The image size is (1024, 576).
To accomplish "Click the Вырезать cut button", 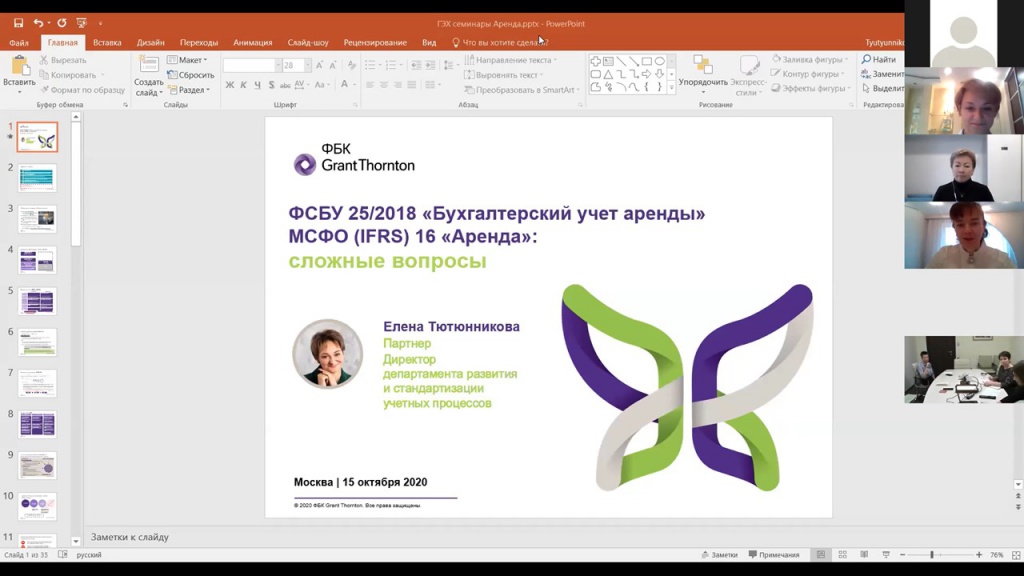I will (63, 60).
